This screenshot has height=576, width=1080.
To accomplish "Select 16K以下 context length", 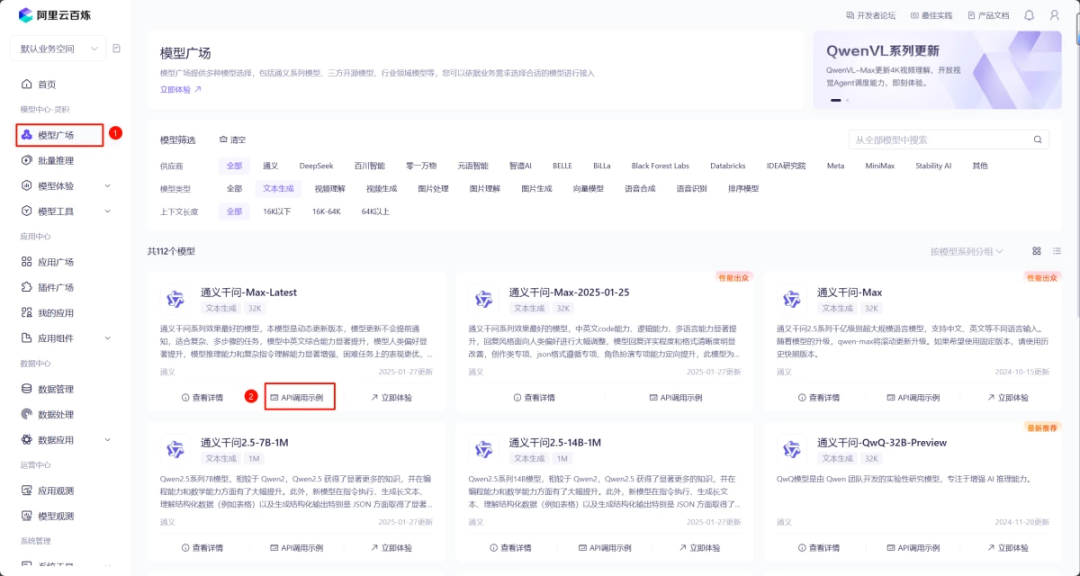I will tap(277, 212).
